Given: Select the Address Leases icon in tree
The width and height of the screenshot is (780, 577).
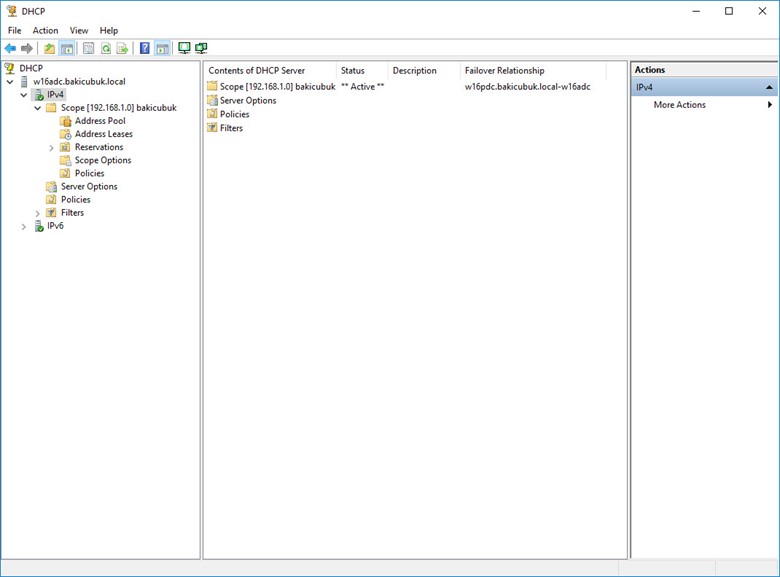Looking at the screenshot, I should tap(65, 134).
